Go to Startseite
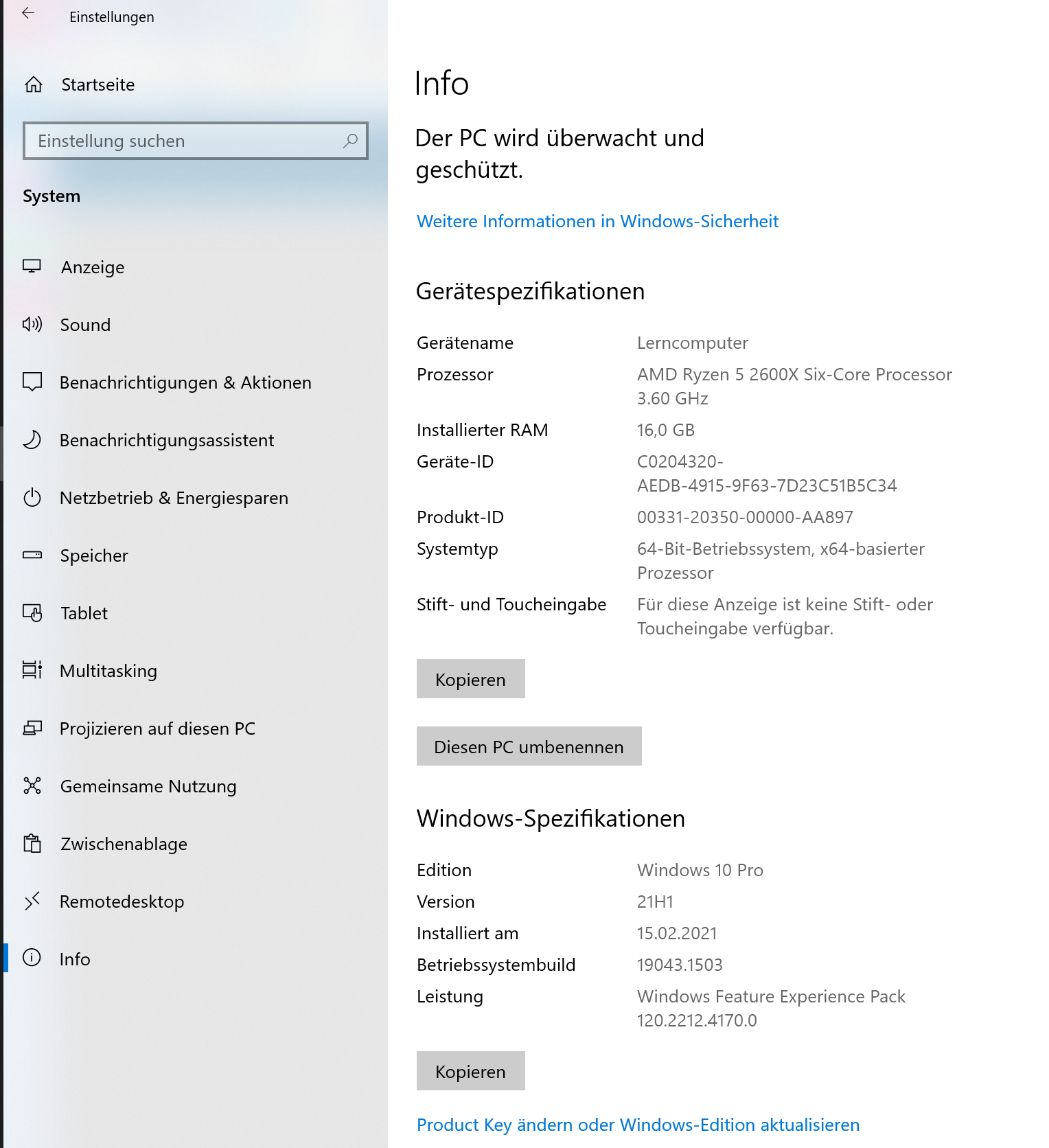 196,84
